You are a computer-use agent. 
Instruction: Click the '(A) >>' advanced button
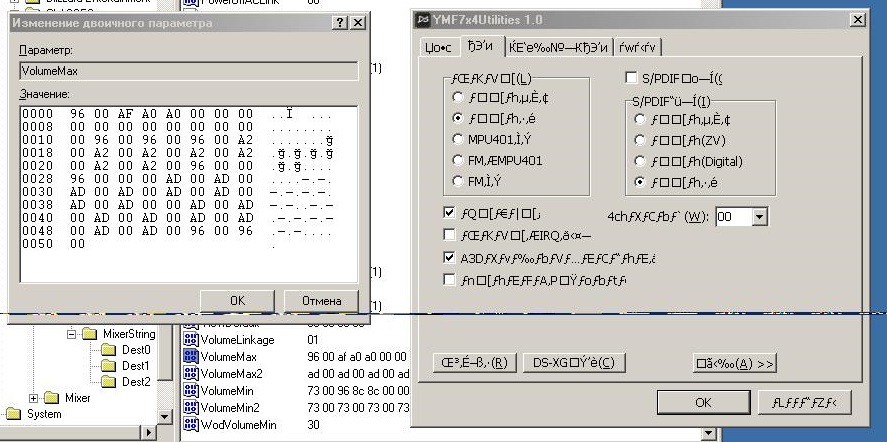pos(734,363)
